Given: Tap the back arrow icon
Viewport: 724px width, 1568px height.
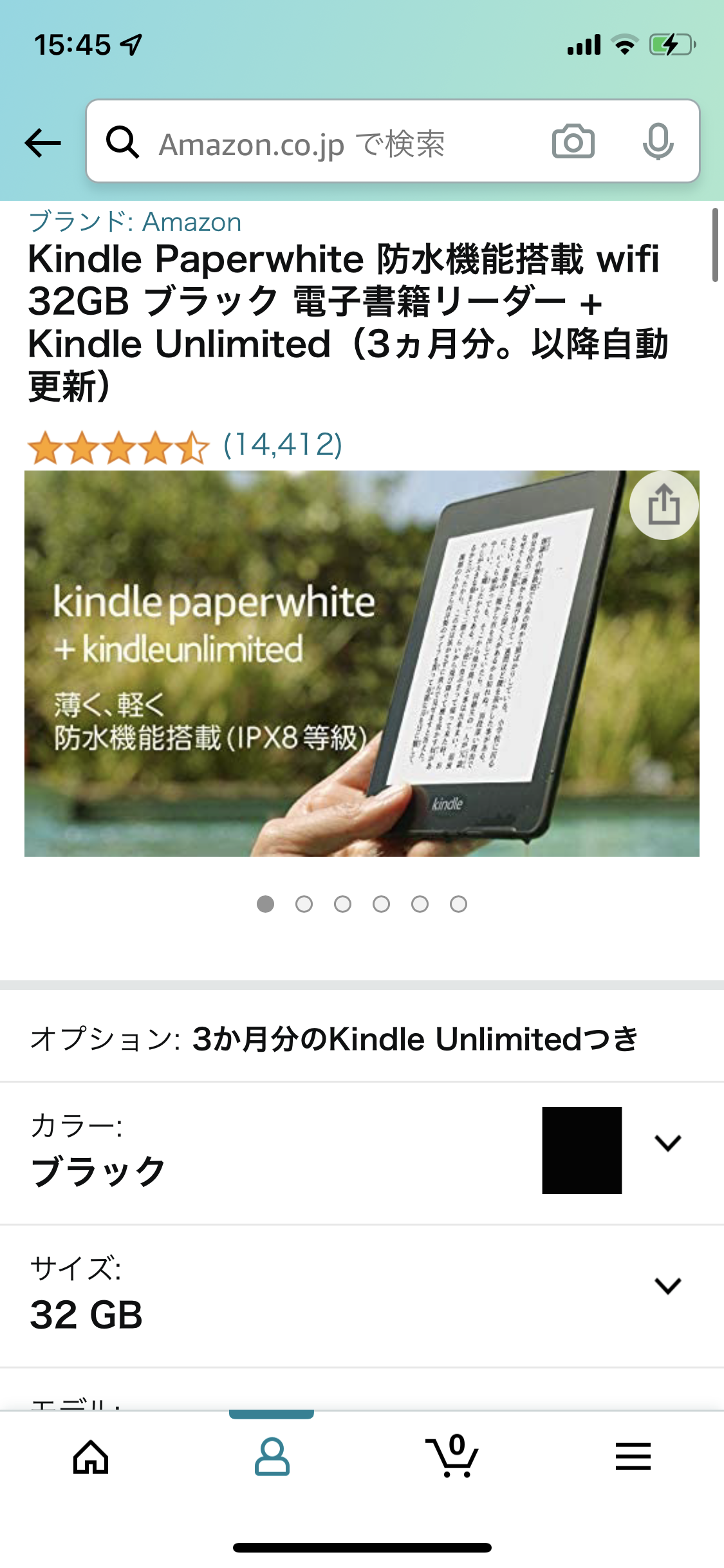Looking at the screenshot, I should pos(42,142).
